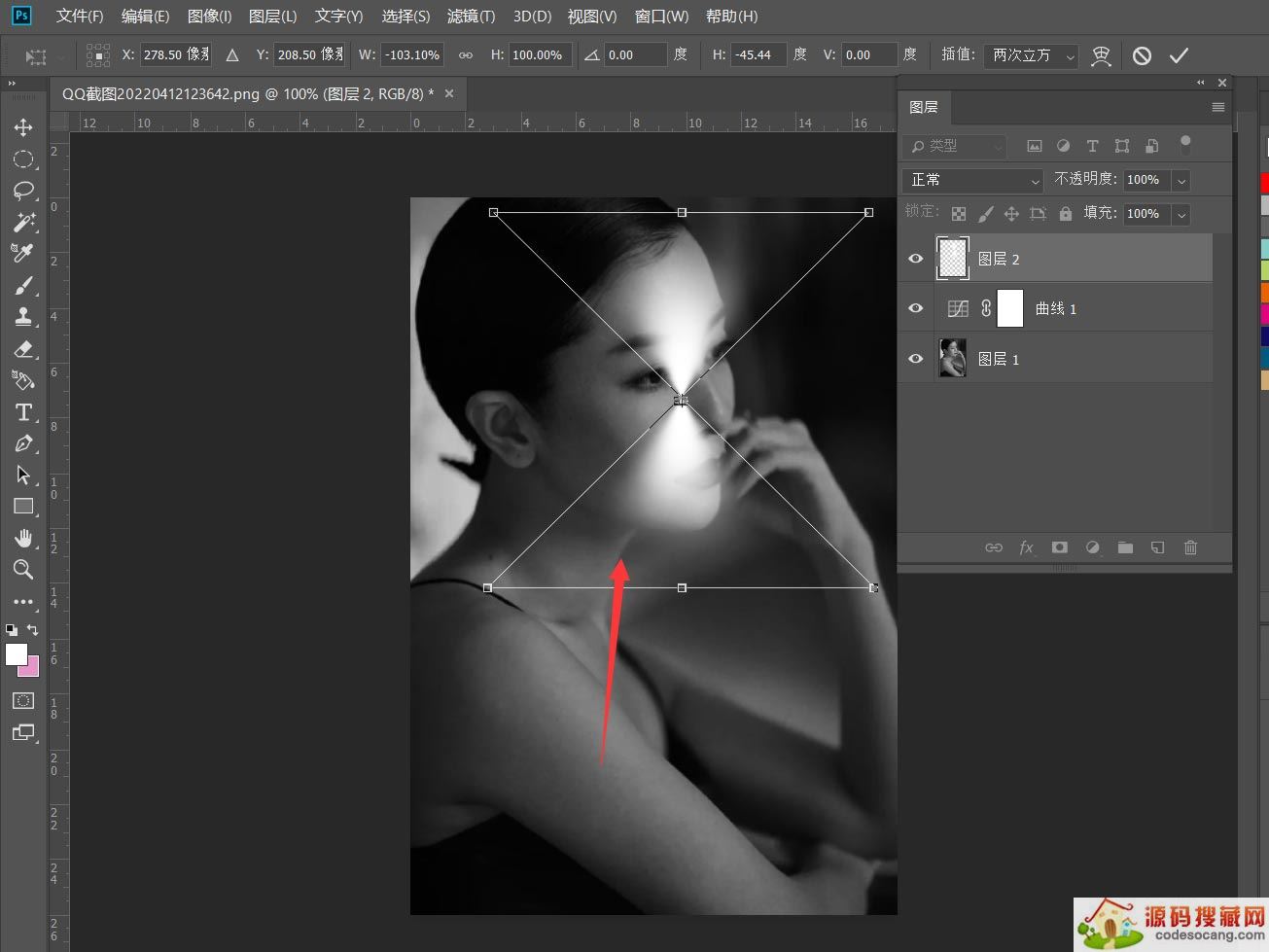Open the 滤镜(T) menu
1269x952 pixels.
coord(471,17)
